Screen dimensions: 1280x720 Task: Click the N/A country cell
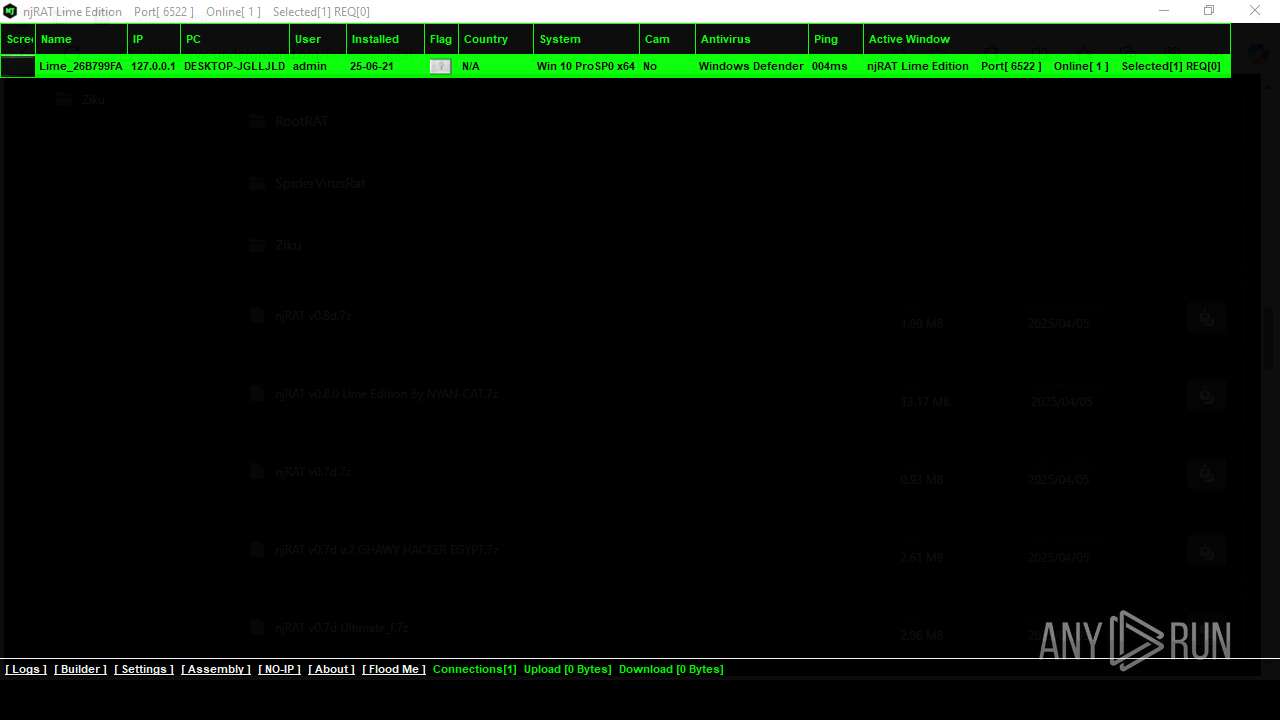(471, 66)
